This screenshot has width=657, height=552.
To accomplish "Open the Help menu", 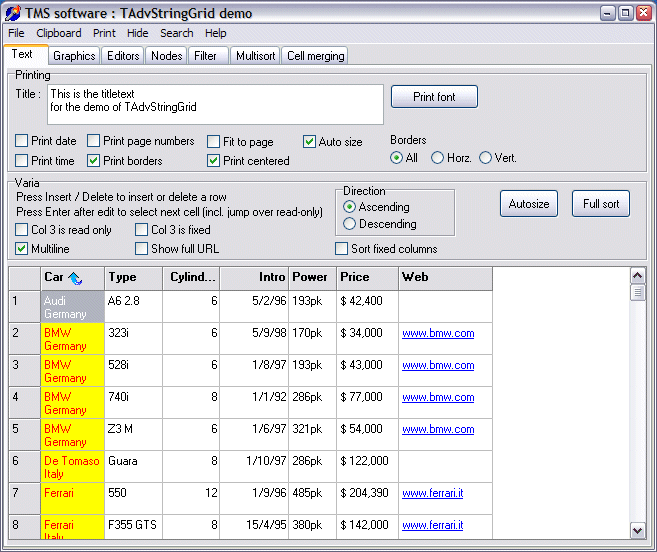I will click(x=215, y=33).
